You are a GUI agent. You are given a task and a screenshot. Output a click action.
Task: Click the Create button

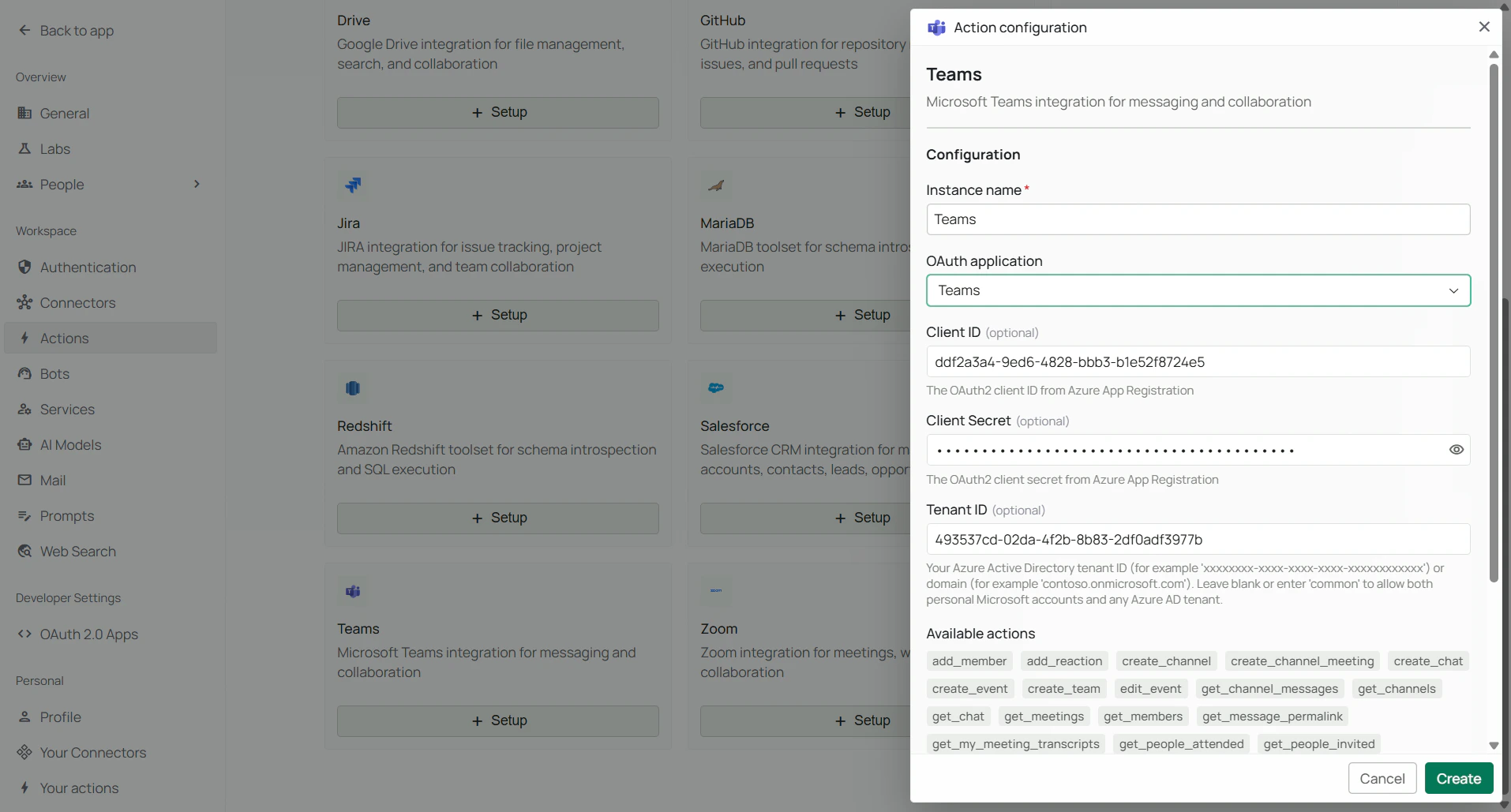click(x=1458, y=778)
